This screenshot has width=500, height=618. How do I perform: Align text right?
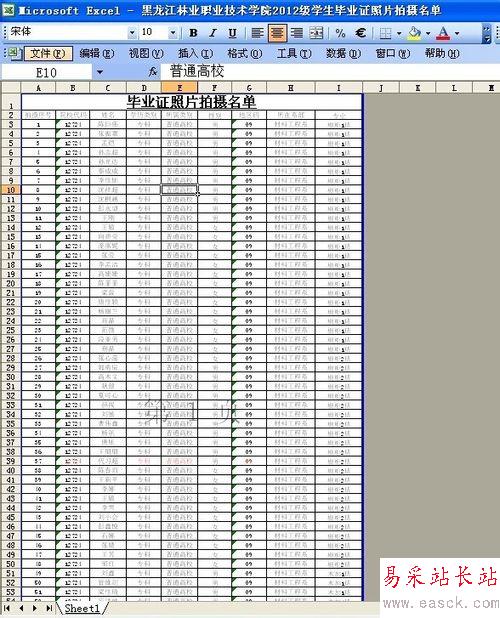tap(297, 33)
